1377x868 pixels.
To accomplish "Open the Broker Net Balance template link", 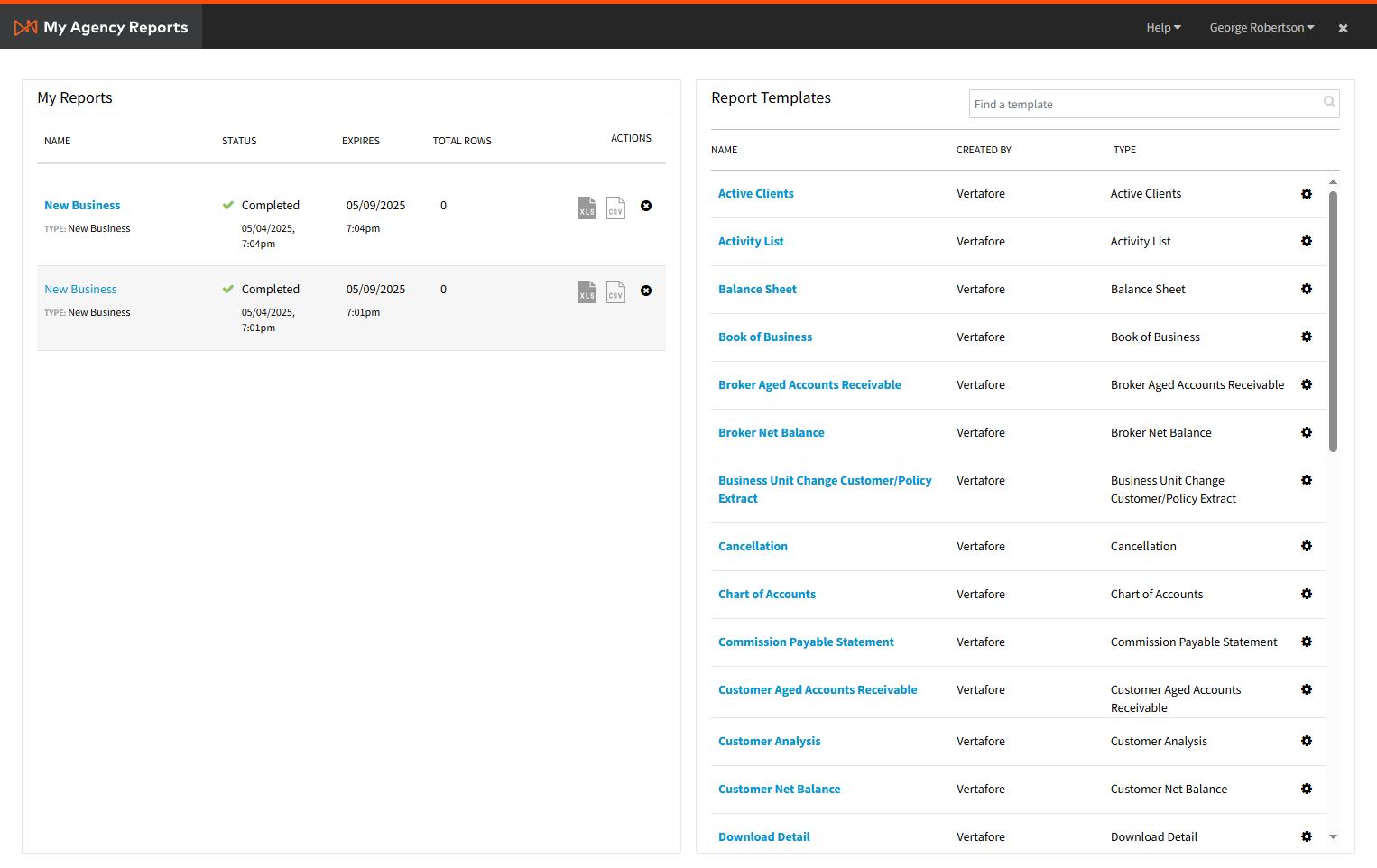I will [x=772, y=433].
